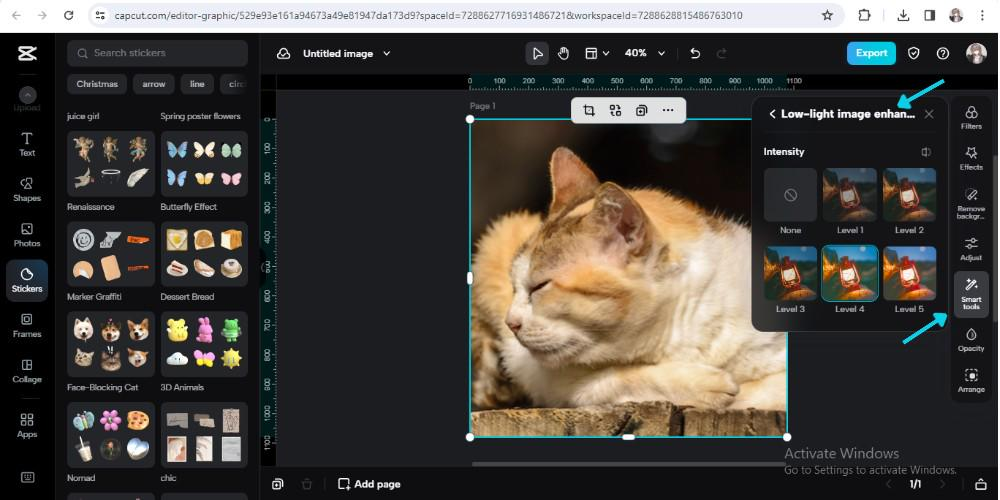
Task: Bookmark this page with star icon
Action: click(x=827, y=15)
